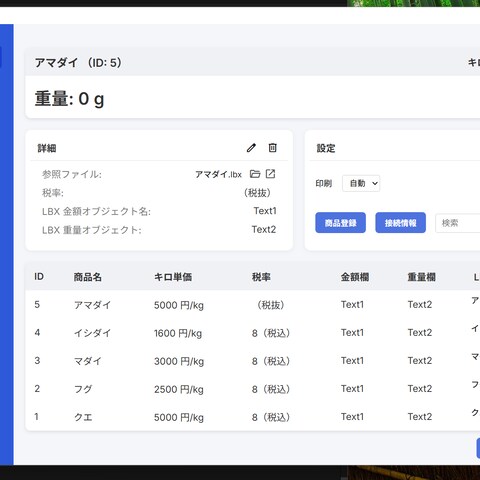Viewport: 480px width, 480px height.
Task: Open the 印刷 自動 dropdown
Action: [361, 183]
